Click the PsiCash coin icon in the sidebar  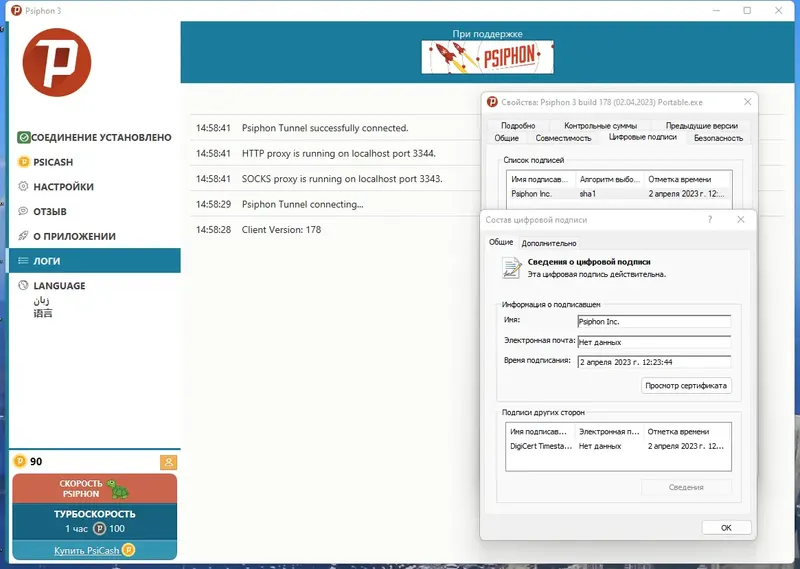pyautogui.click(x=23, y=162)
